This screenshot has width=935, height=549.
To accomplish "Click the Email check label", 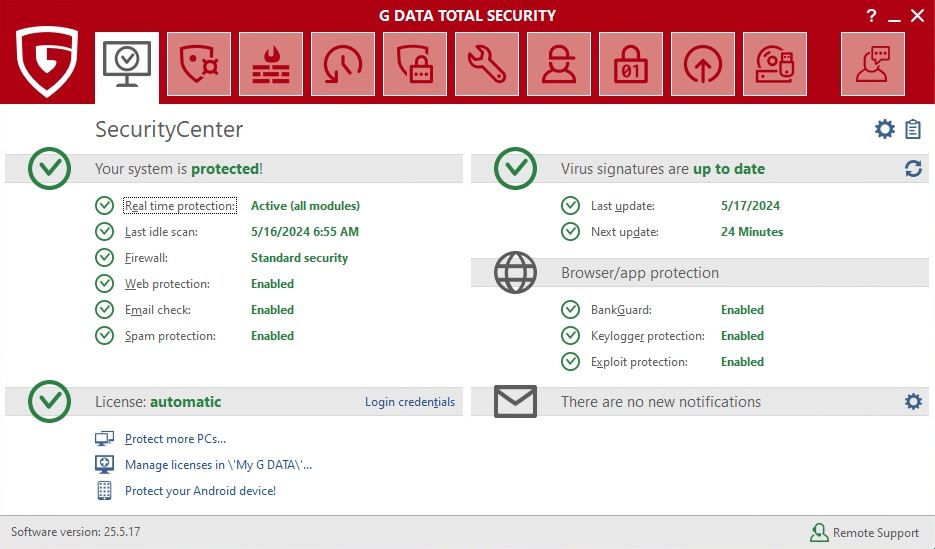I will [x=157, y=310].
